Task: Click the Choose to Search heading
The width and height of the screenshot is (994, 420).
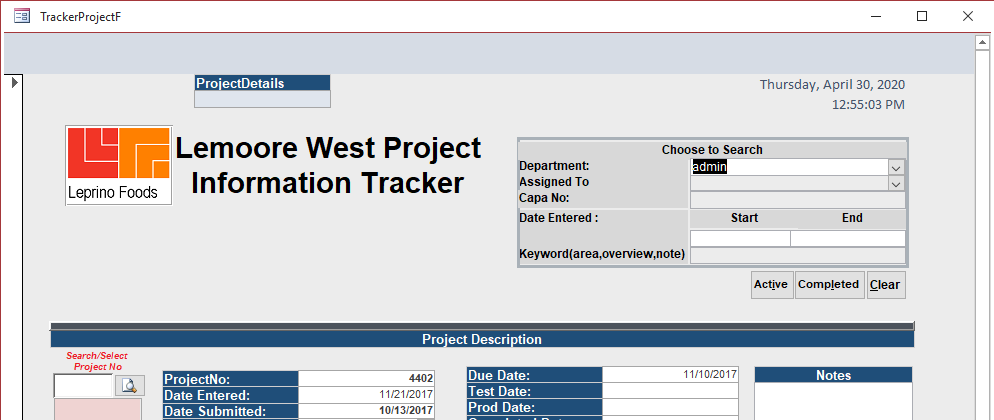Action: click(x=712, y=150)
